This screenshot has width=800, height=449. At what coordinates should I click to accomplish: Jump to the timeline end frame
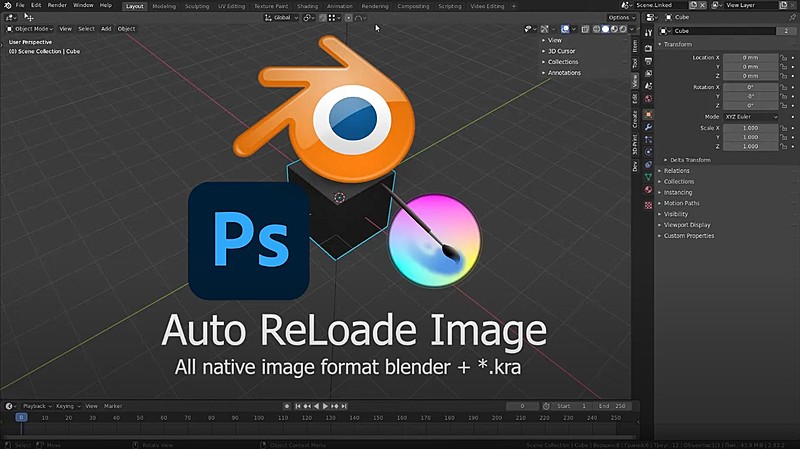344,406
